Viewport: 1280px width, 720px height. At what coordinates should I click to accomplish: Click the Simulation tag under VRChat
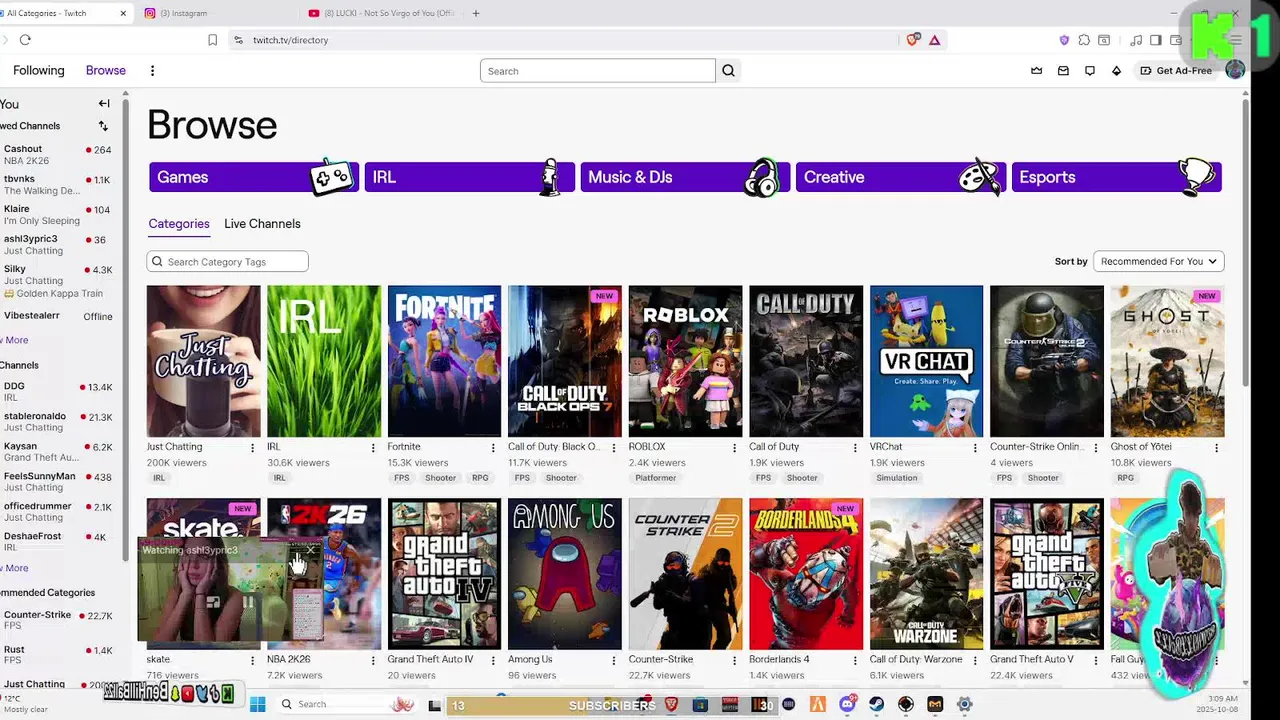(897, 478)
